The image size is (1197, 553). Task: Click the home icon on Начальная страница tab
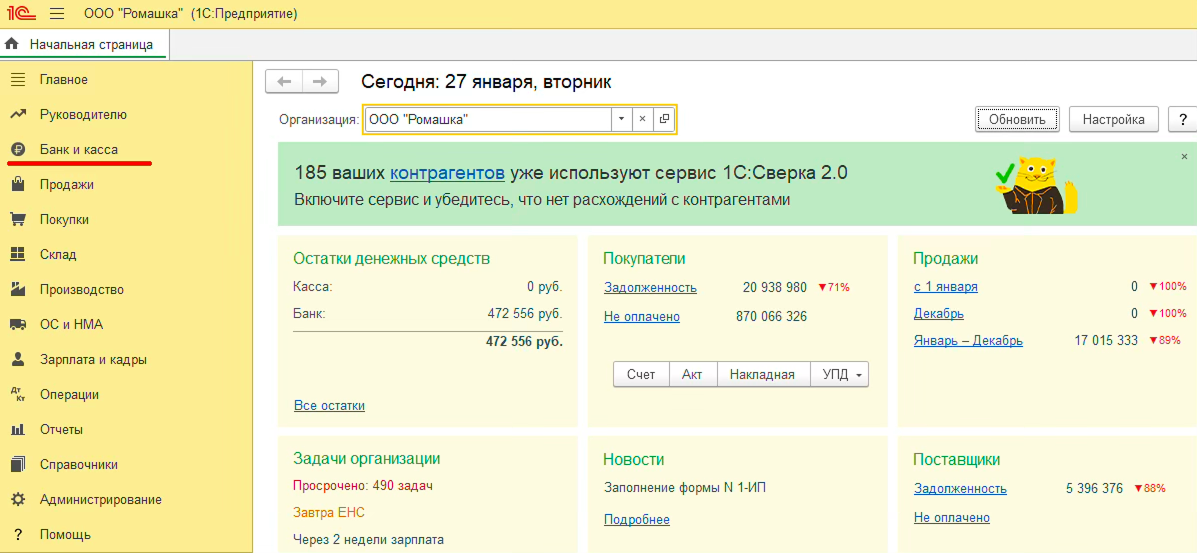click(x=11, y=45)
